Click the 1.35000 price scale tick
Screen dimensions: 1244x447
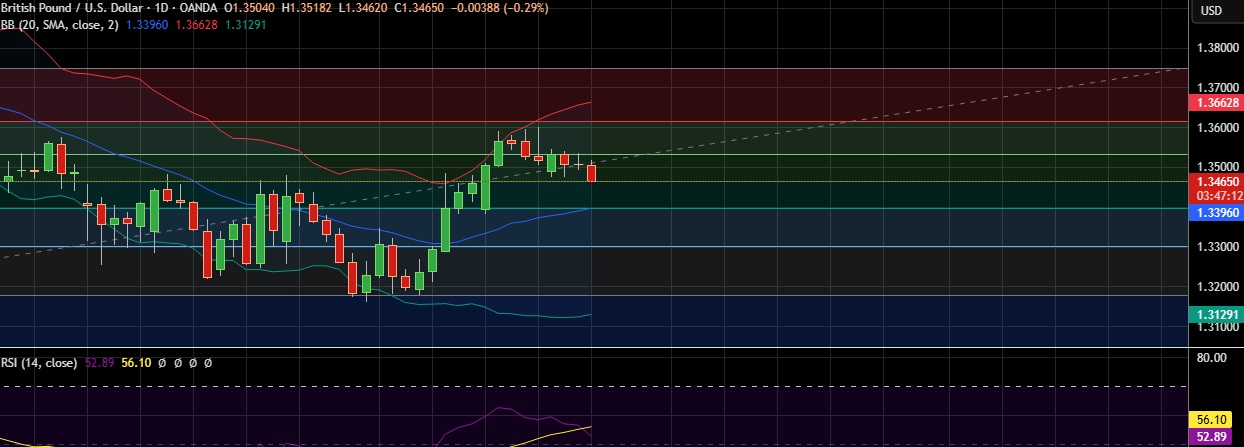(1217, 167)
